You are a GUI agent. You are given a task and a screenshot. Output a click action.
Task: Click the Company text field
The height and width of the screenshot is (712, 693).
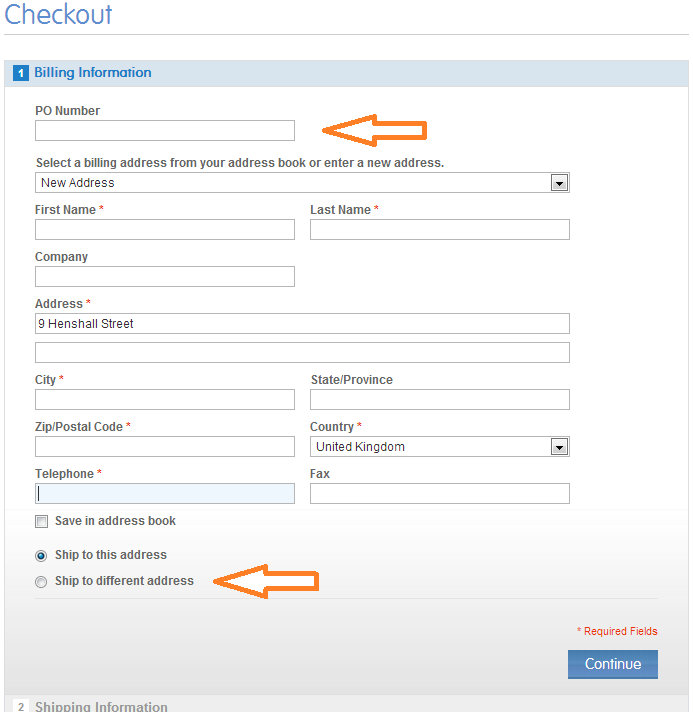tap(165, 277)
